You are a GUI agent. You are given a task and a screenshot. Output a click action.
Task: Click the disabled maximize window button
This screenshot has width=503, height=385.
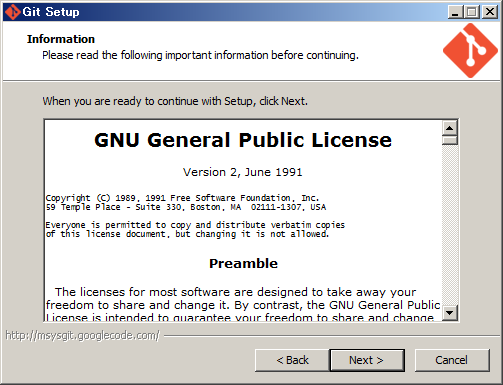click(x=472, y=12)
